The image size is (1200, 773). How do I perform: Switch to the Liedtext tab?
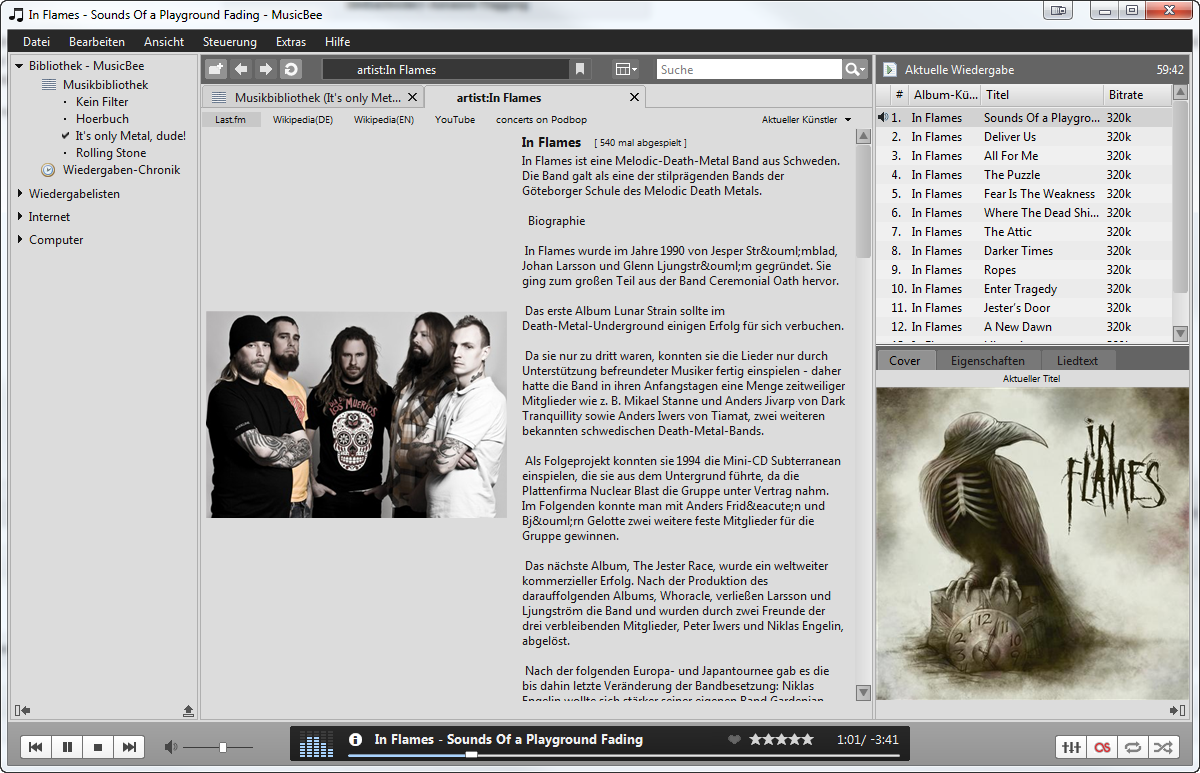click(1077, 360)
